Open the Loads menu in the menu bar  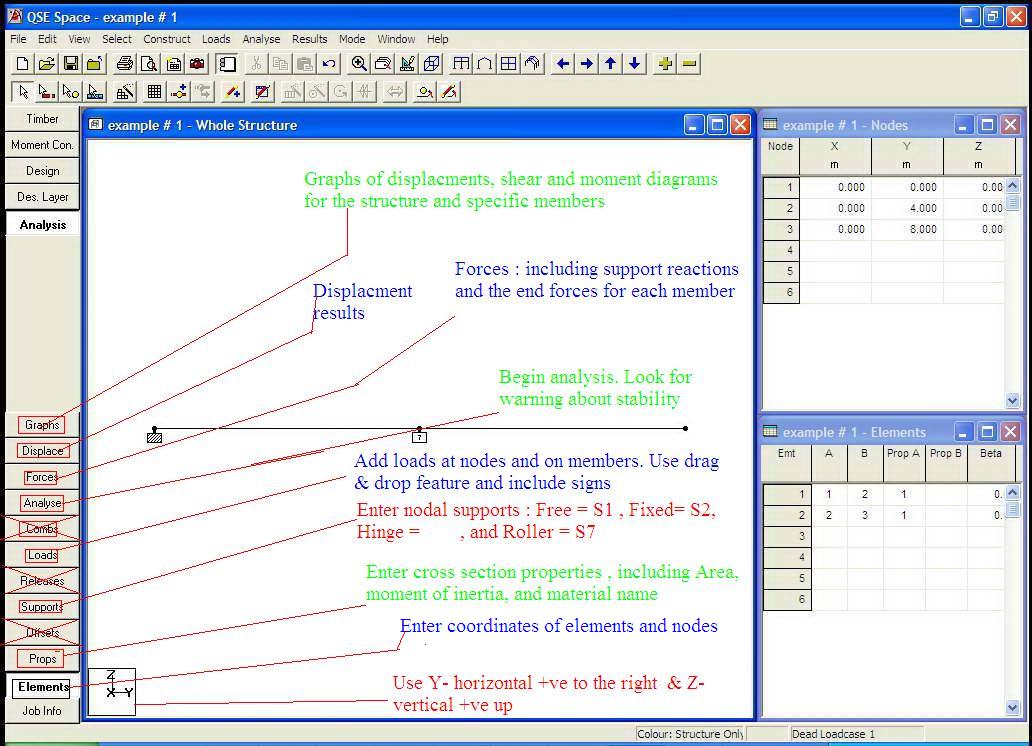tap(216, 40)
